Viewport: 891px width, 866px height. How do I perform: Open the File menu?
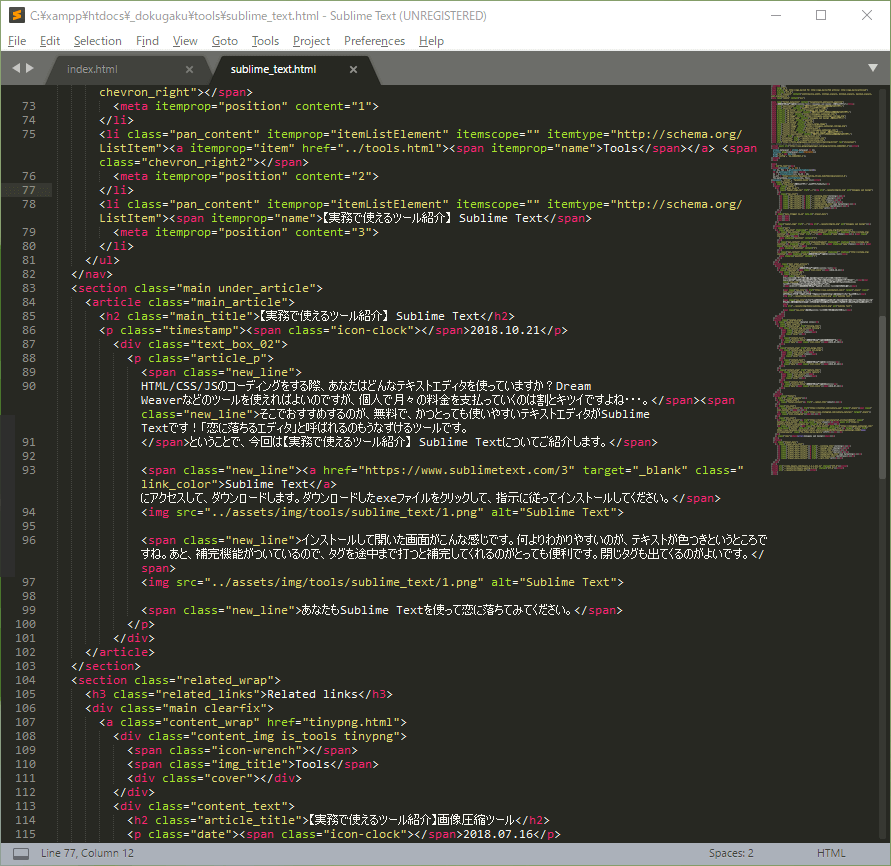coord(17,41)
